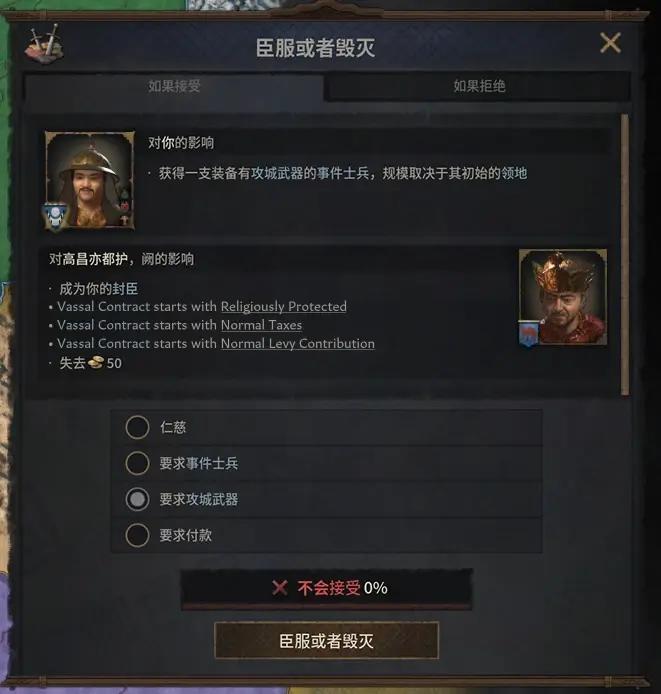Image resolution: width=661 pixels, height=694 pixels.
Task: Click the 不会接受 0% acceptance bar
Action: (x=327, y=588)
